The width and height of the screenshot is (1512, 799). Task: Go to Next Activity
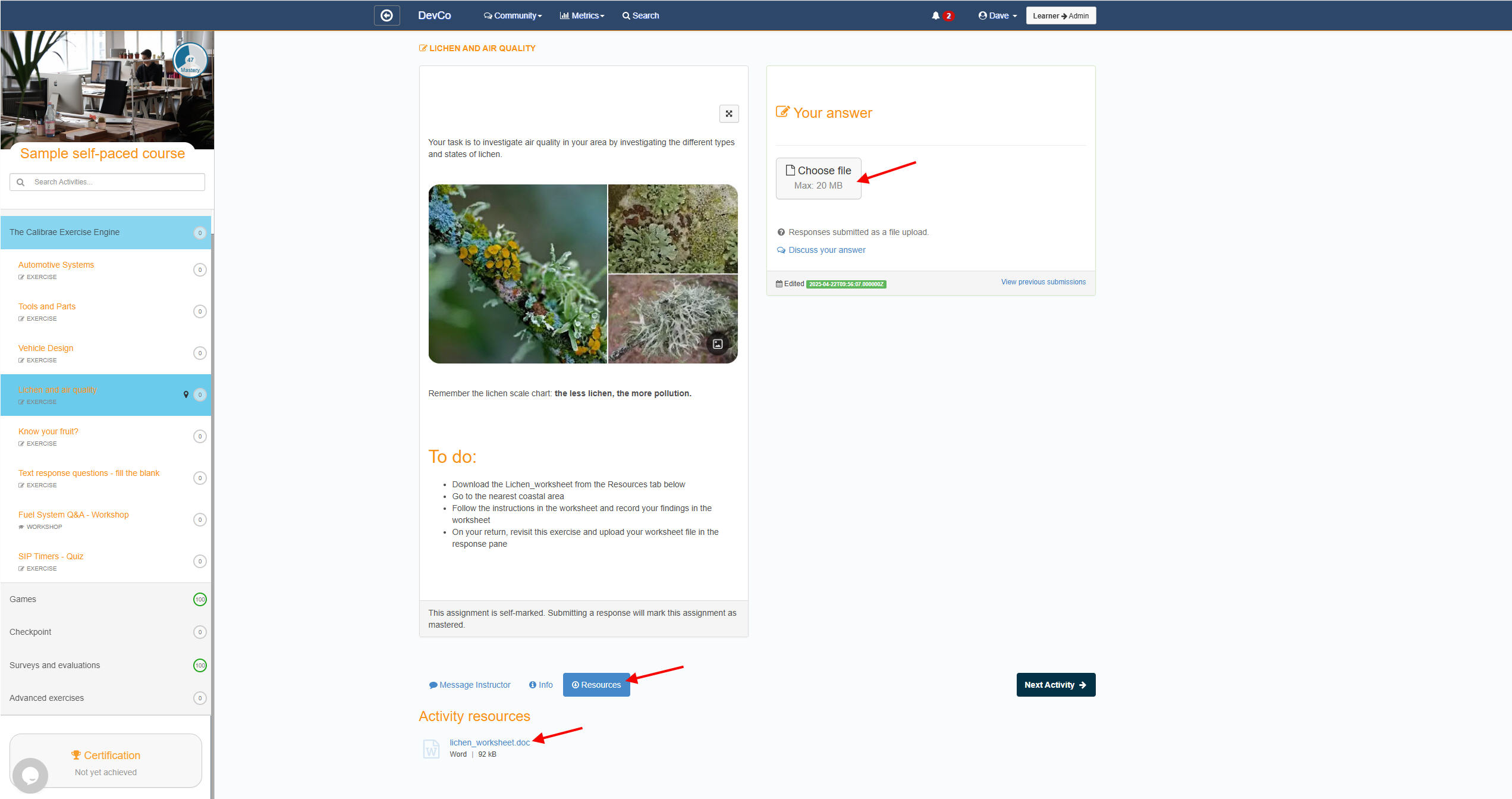pyautogui.click(x=1056, y=685)
